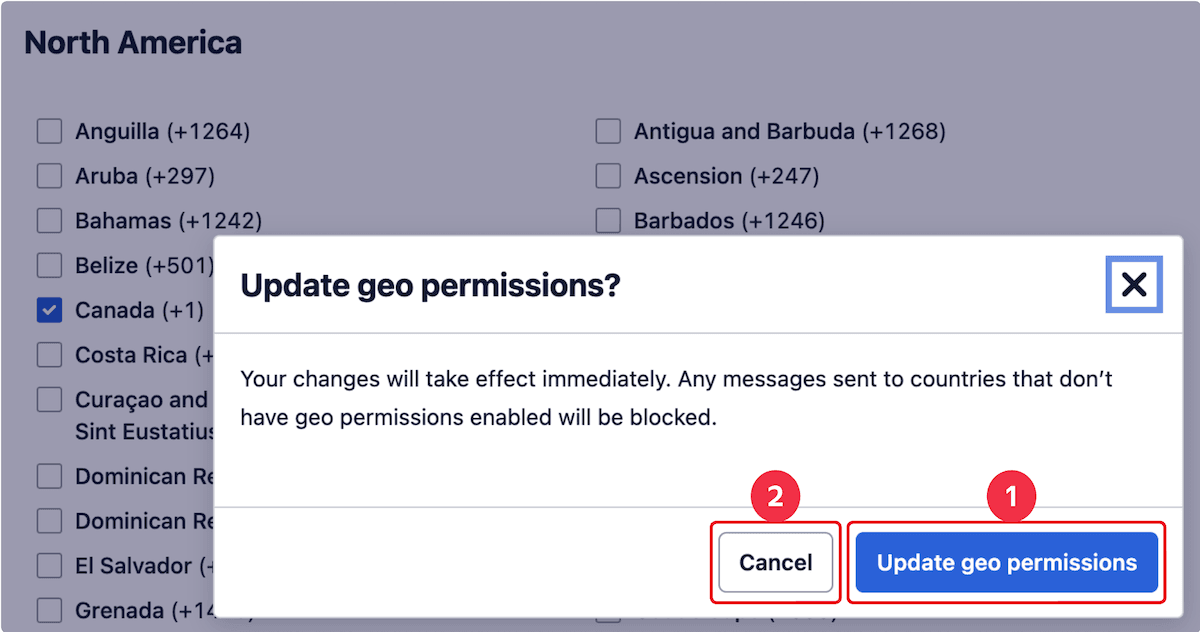This screenshot has width=1200, height=632.
Task: Click the Update geo permissions button
Action: [x=1005, y=562]
